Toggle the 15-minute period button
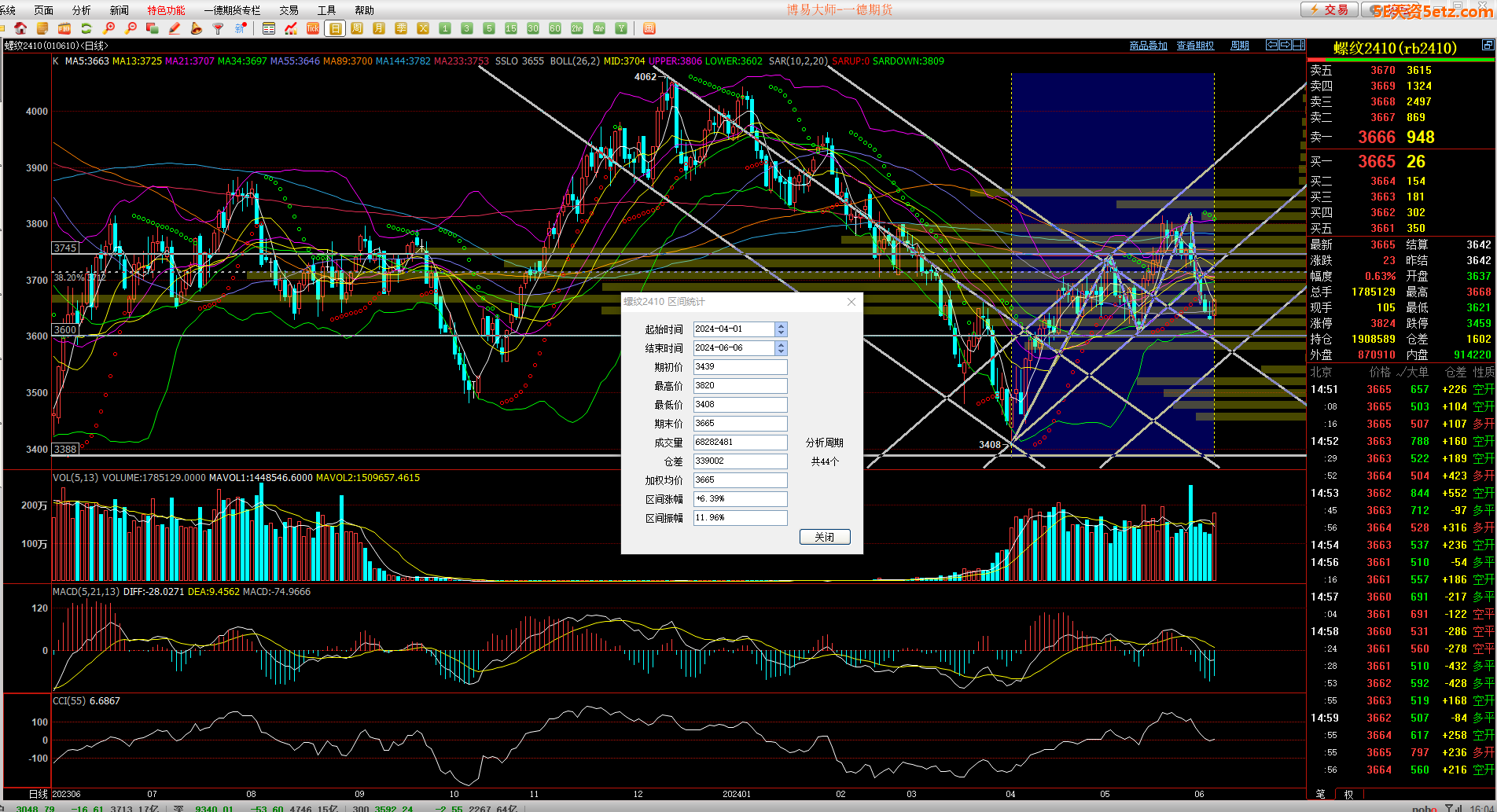The height and width of the screenshot is (812, 1497). 511,28
